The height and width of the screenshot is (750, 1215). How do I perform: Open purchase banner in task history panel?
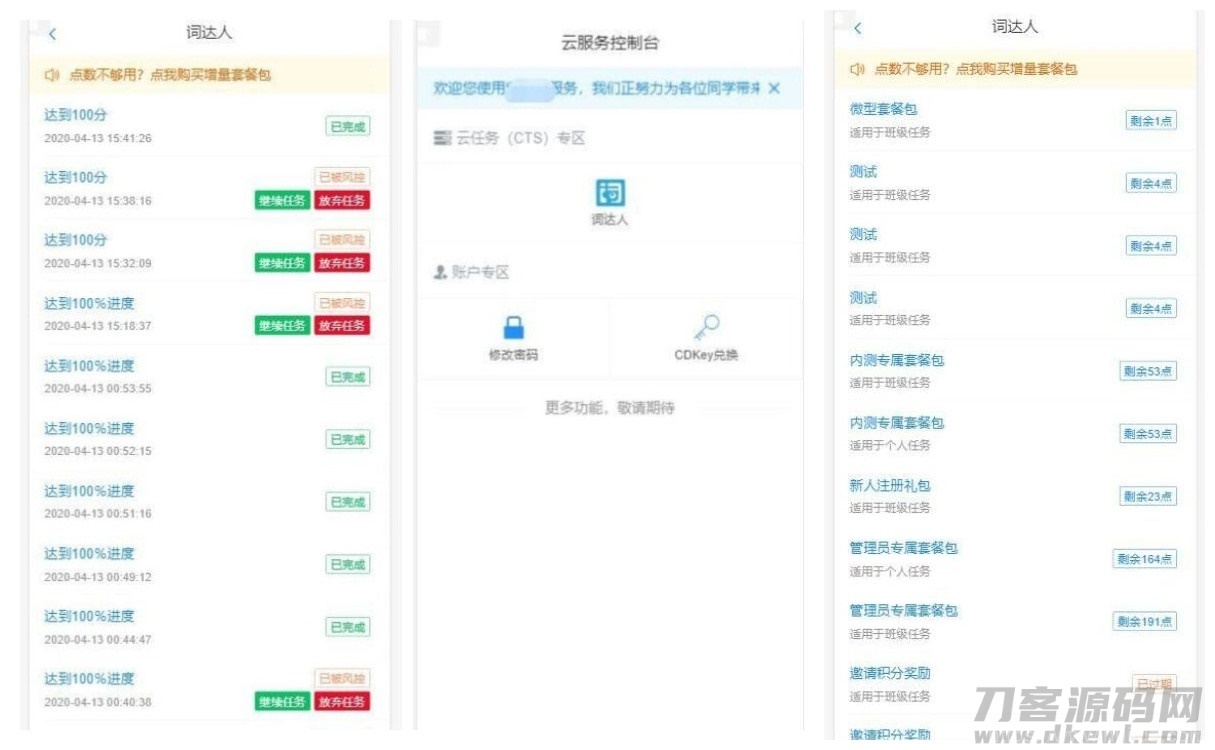pos(210,75)
